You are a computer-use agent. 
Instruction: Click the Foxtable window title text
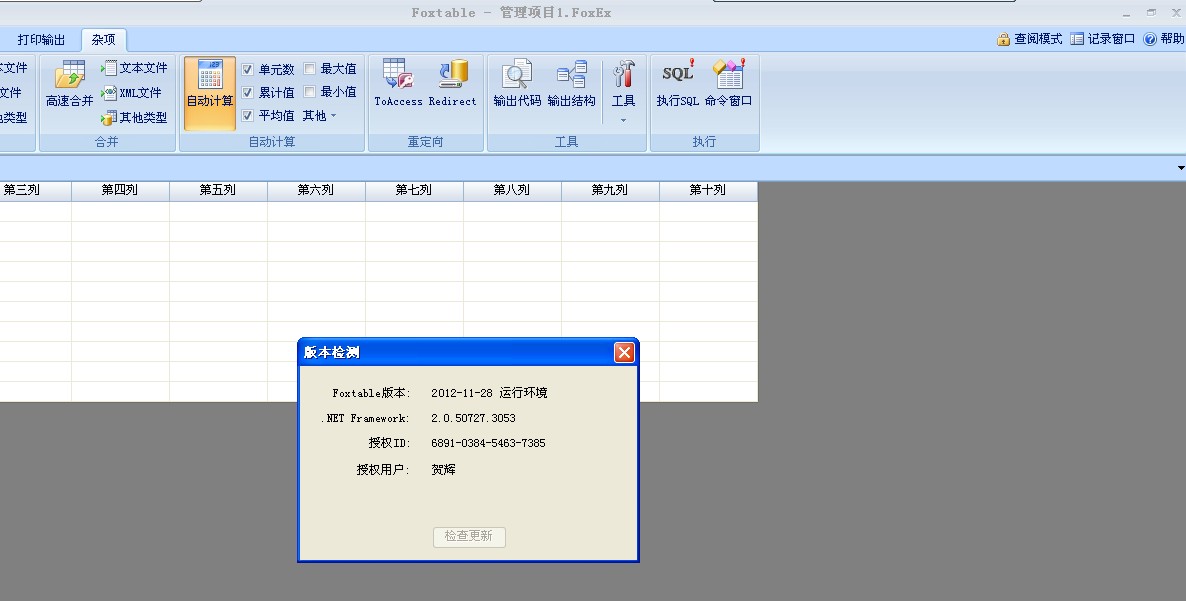(x=511, y=12)
